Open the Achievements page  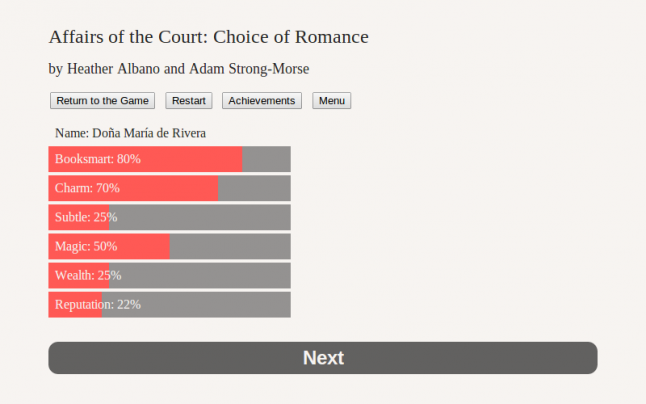point(262,101)
